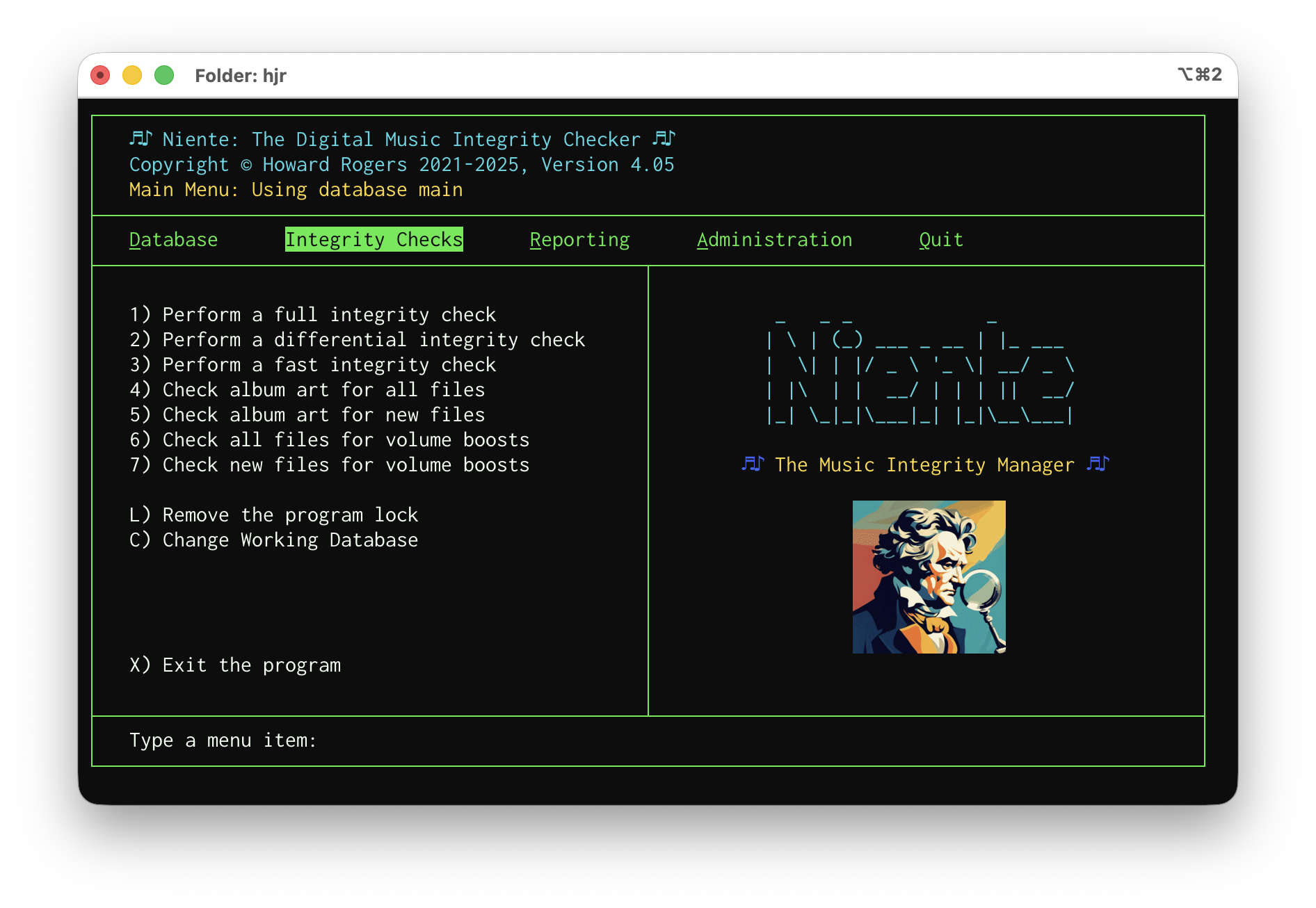The height and width of the screenshot is (908, 1316).
Task: Click the yellow minimize window button
Action: point(132,75)
